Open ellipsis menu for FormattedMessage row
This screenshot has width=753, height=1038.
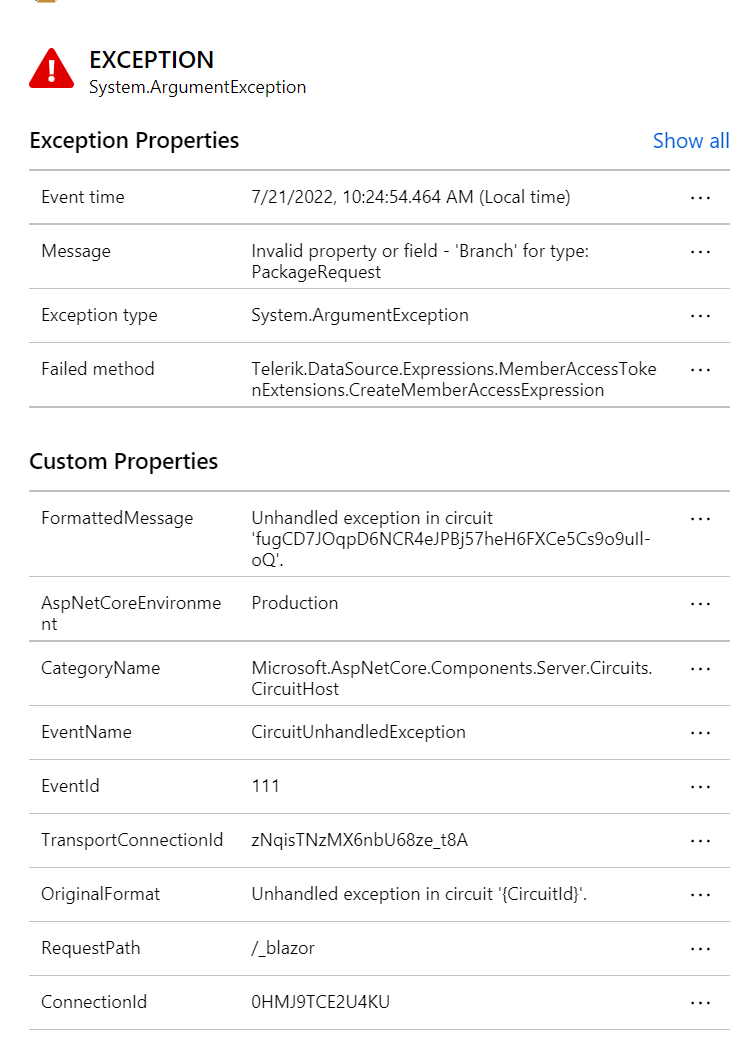click(700, 519)
